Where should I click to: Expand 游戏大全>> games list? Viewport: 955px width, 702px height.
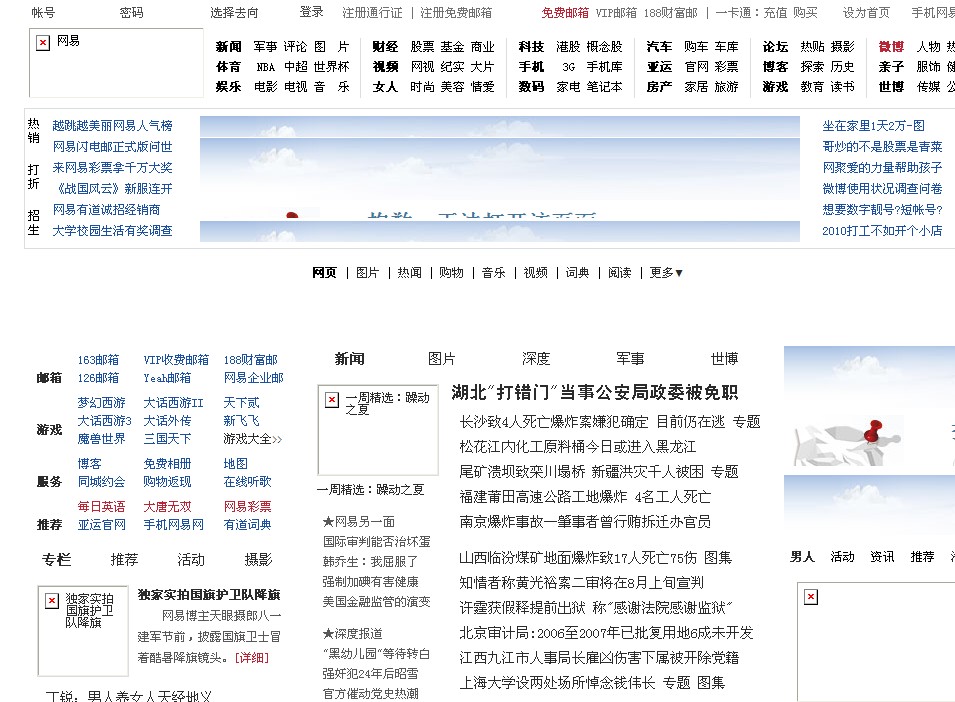pyautogui.click(x=252, y=438)
